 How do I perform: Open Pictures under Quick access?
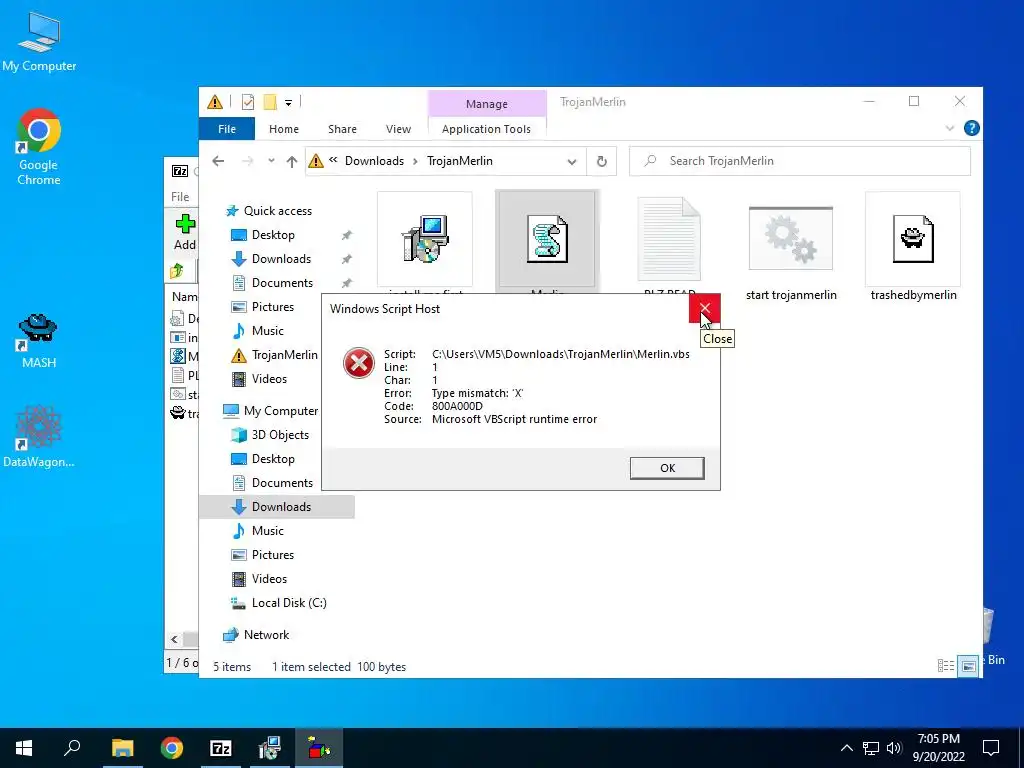(x=273, y=306)
